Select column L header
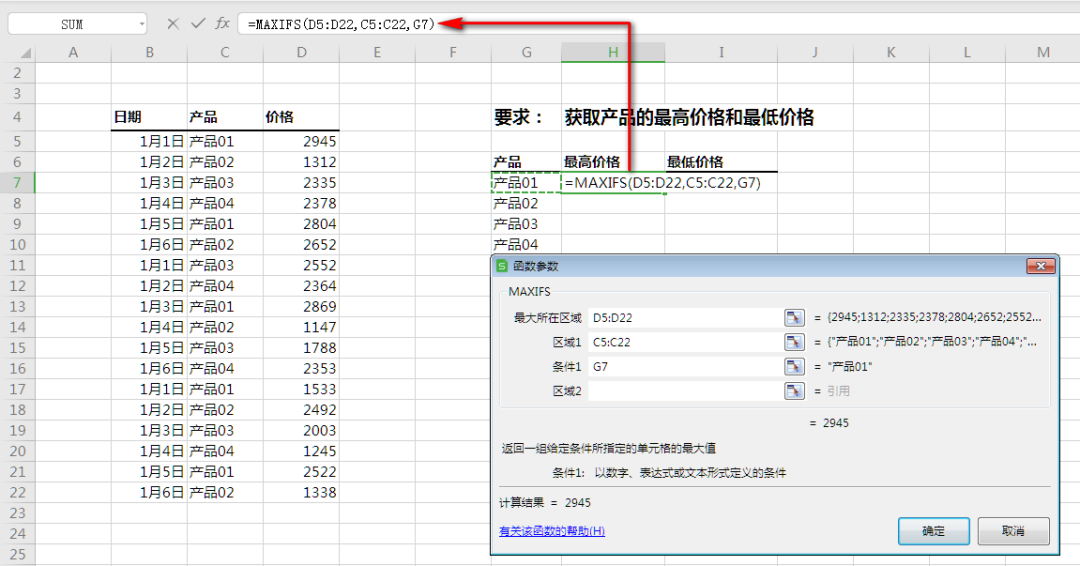The image size is (1080, 566). coord(967,52)
